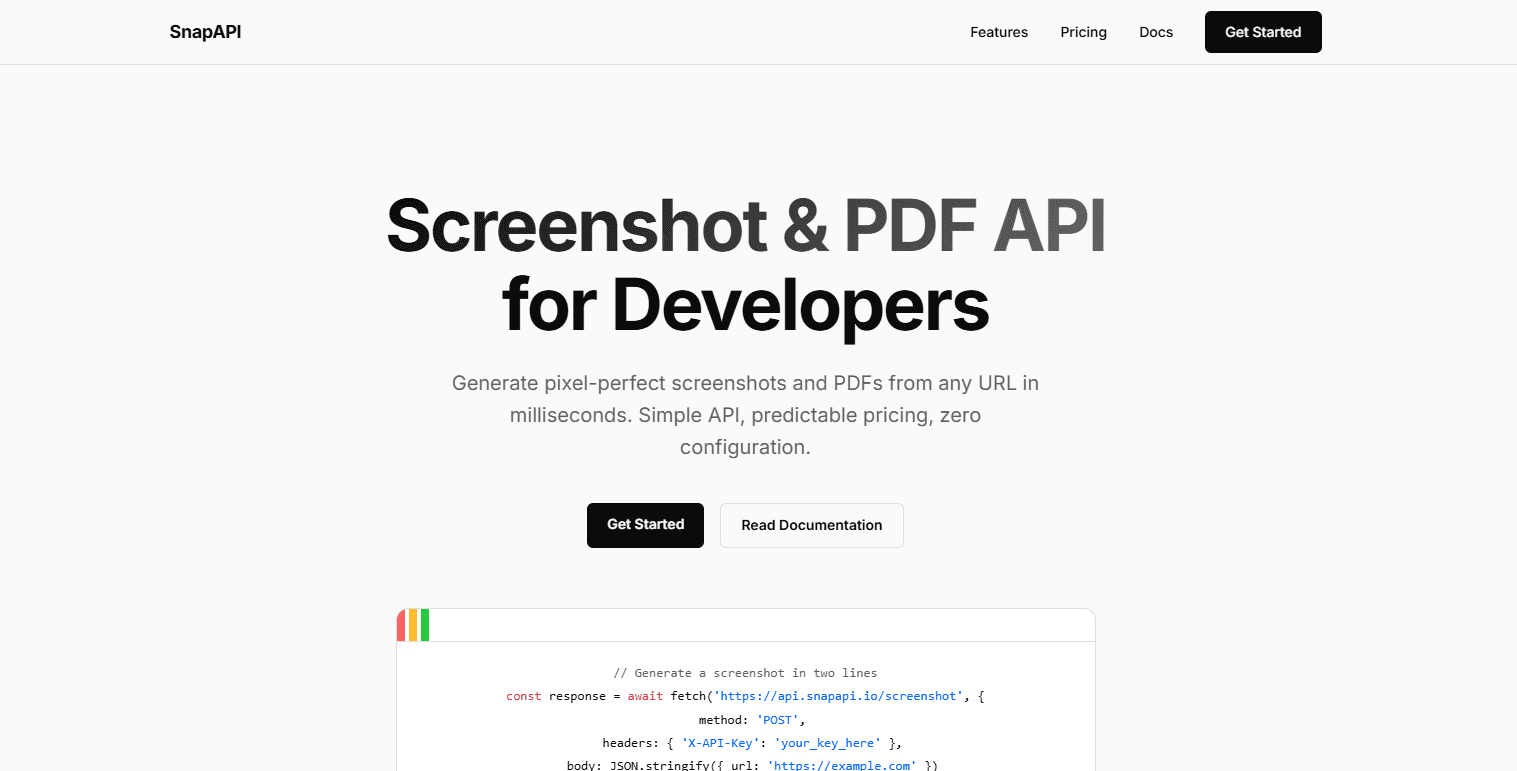Image resolution: width=1517 pixels, height=771 pixels.
Task: Click the screenshot comment line in the code
Action: pyautogui.click(x=745, y=672)
